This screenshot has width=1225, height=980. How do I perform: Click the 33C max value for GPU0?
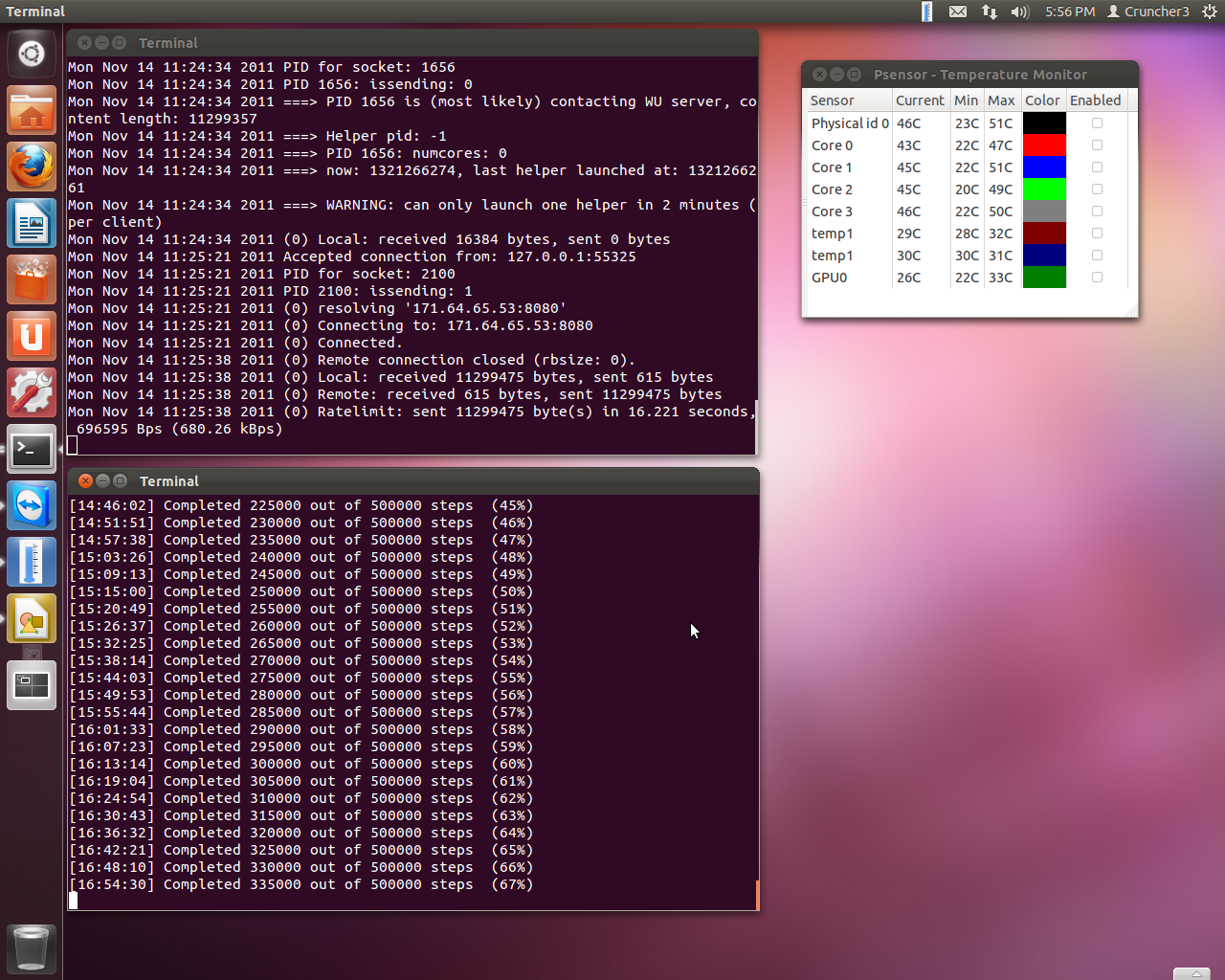click(1001, 278)
